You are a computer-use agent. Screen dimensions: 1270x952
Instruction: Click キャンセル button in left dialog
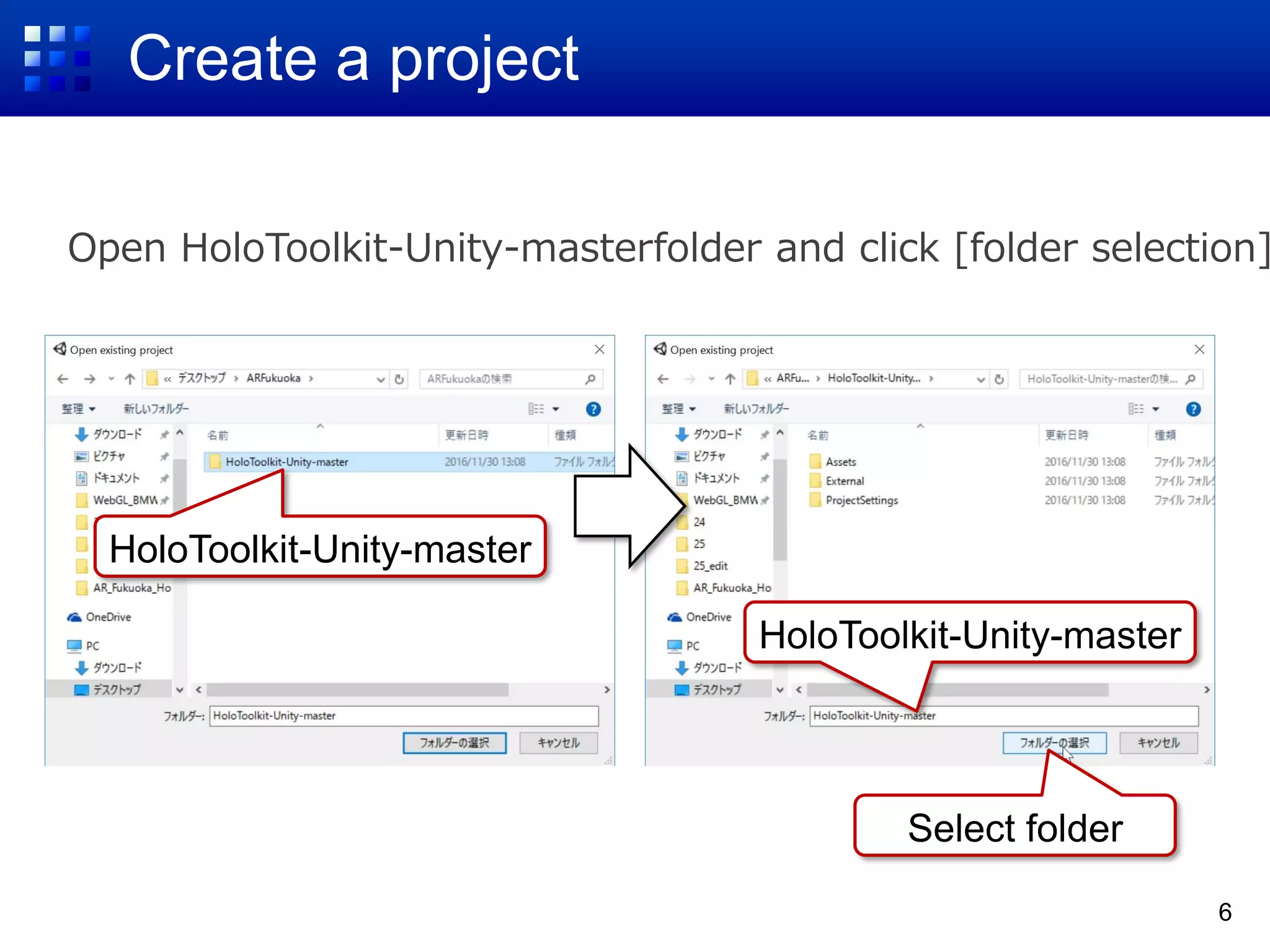coord(558,743)
